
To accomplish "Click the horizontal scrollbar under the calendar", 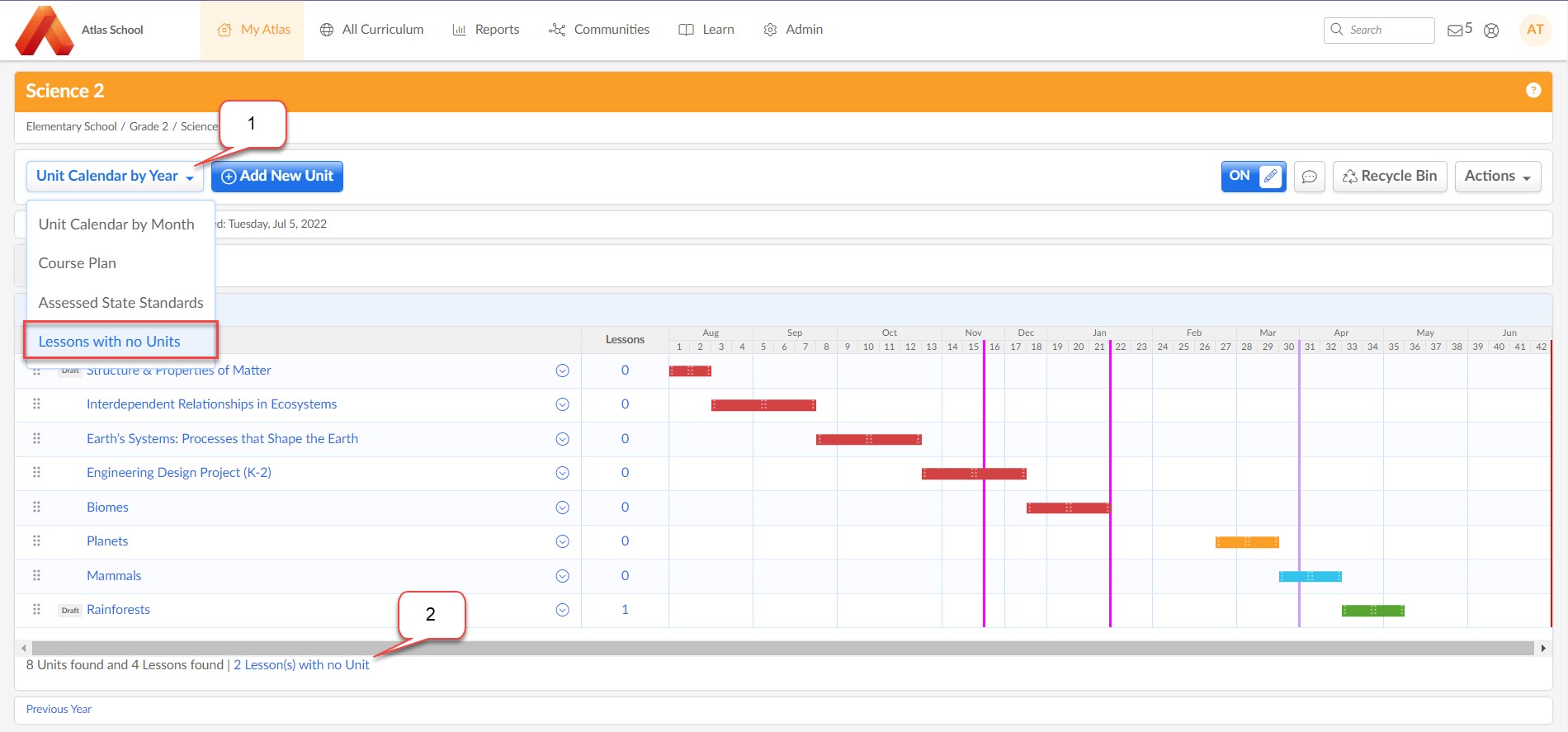I will click(x=782, y=649).
